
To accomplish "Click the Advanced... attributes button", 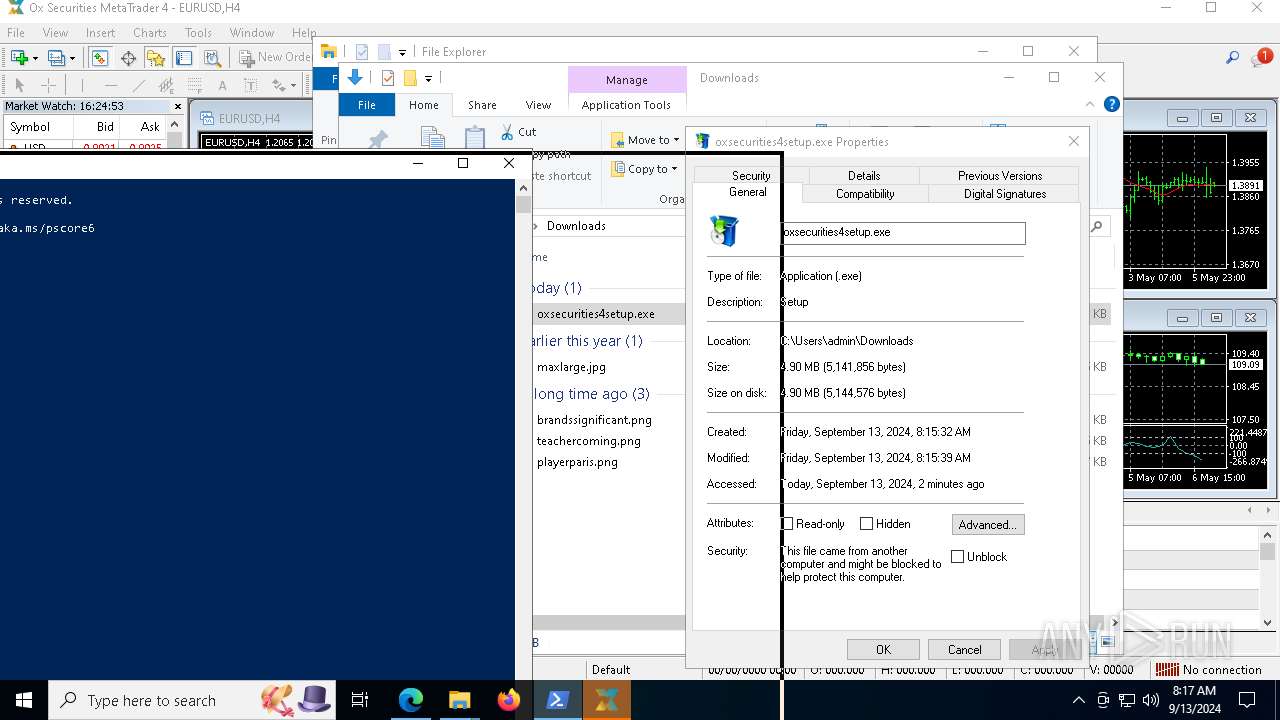I will (x=988, y=525).
